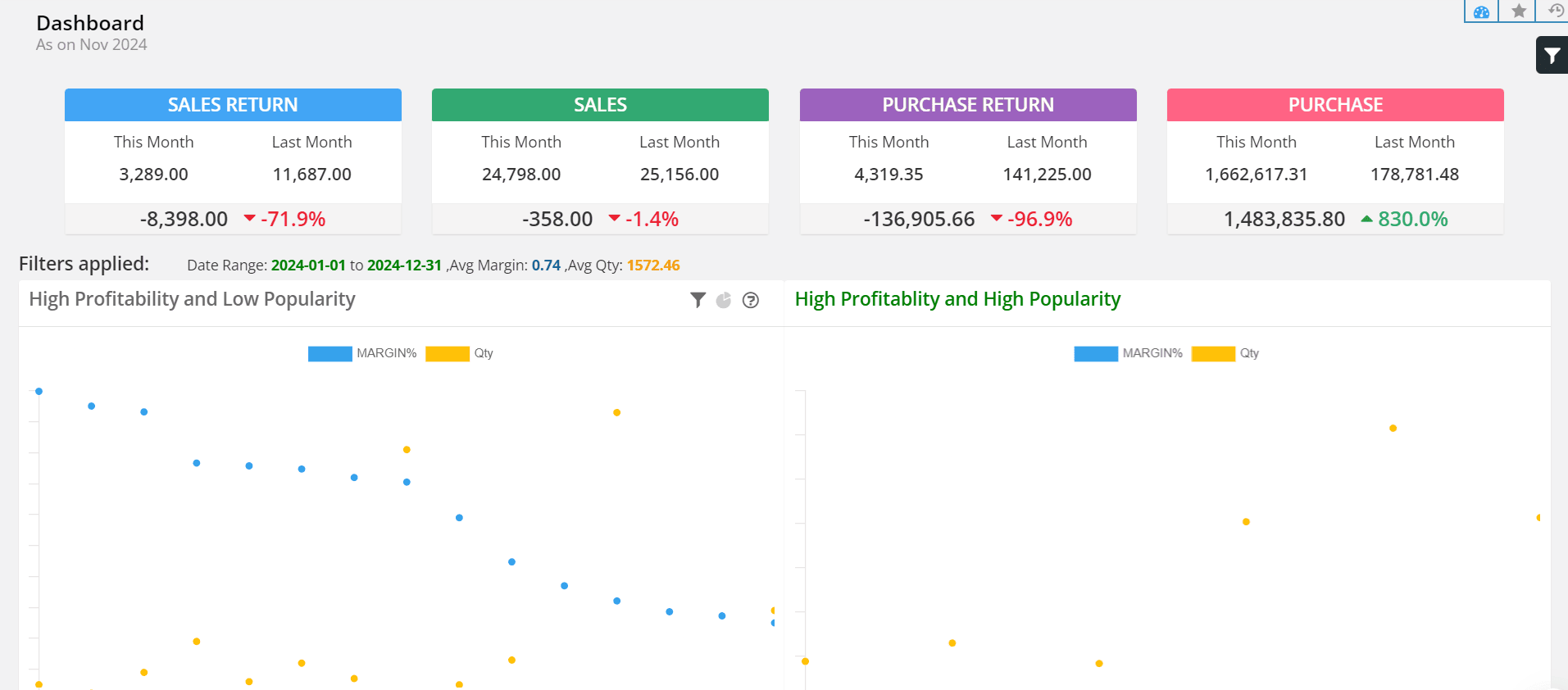Open the dark filter panel button
This screenshot has height=690, width=1568.
coord(1552,56)
